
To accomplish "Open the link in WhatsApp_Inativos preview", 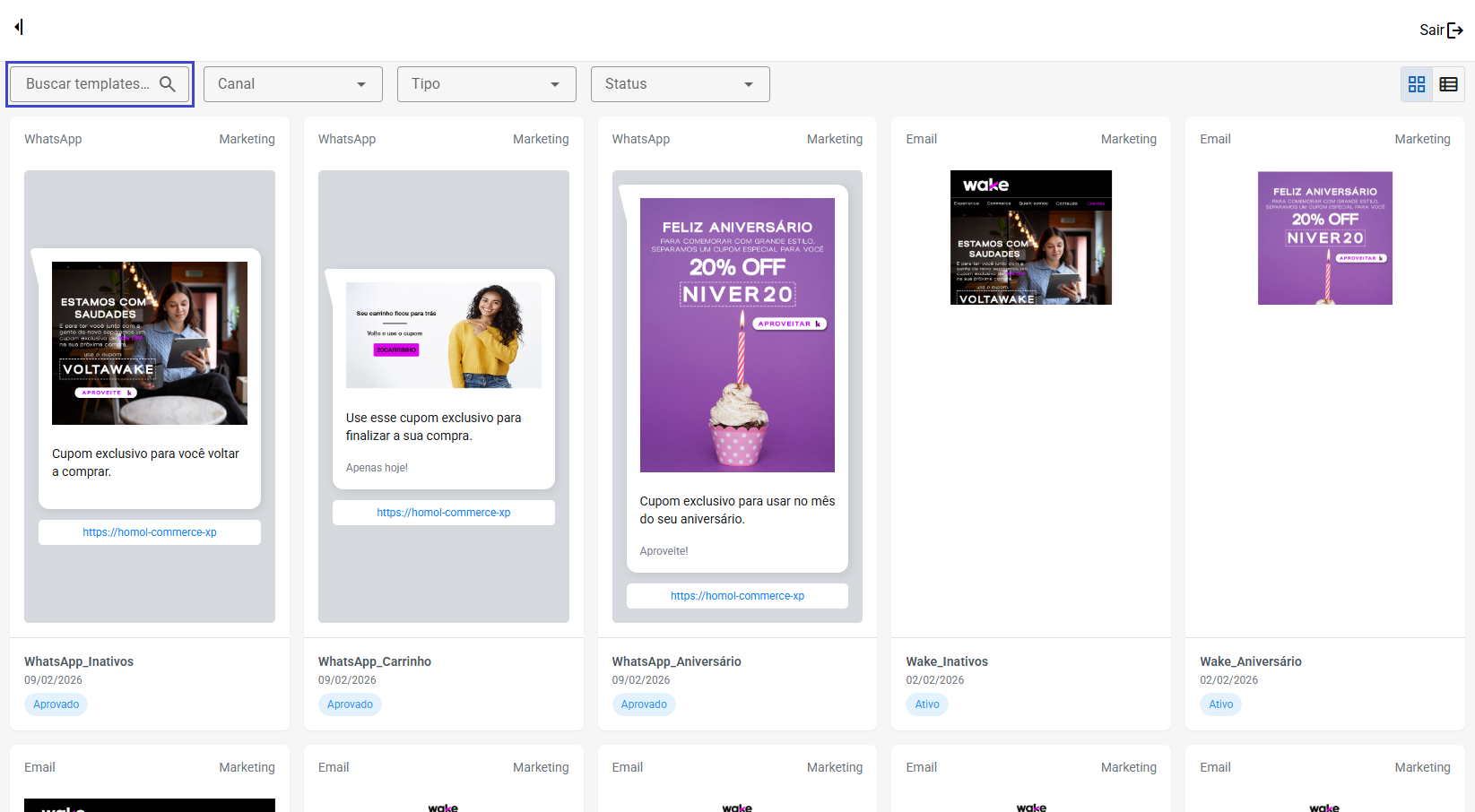I will pos(150,532).
